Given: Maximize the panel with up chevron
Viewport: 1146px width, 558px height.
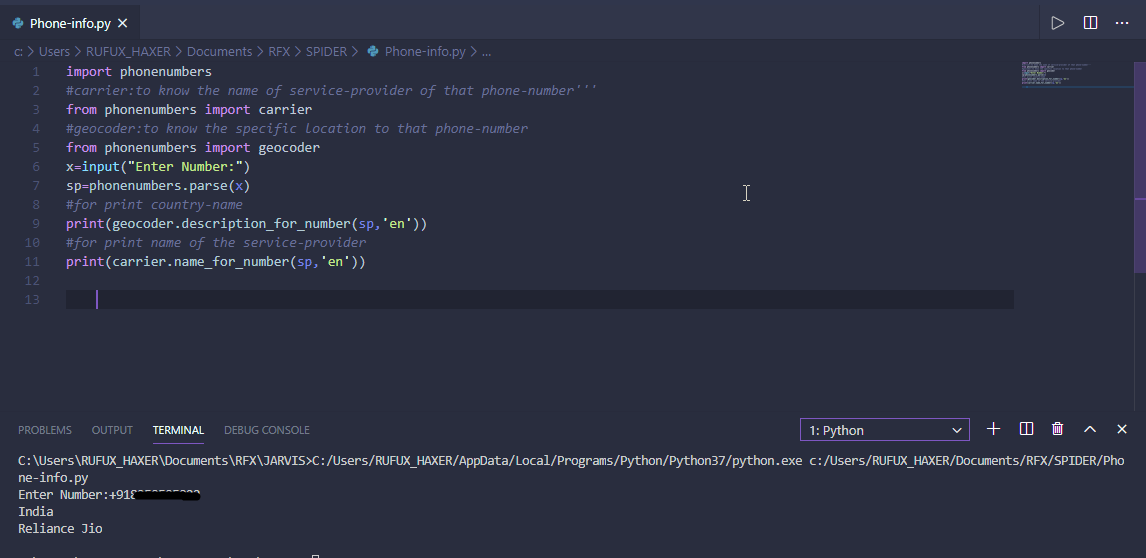Looking at the screenshot, I should coord(1090,429).
